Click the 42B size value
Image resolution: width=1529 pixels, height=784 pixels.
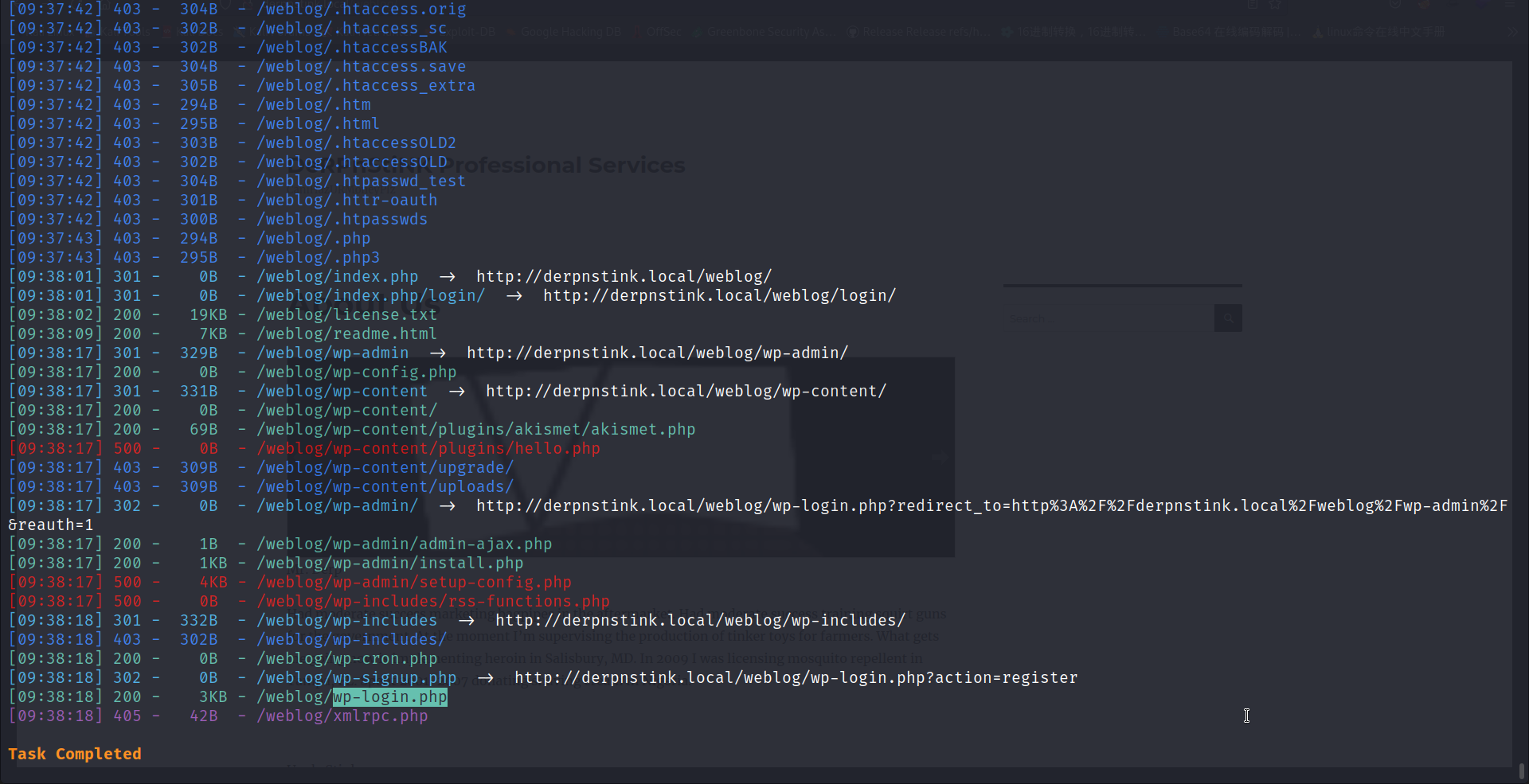coord(203,716)
